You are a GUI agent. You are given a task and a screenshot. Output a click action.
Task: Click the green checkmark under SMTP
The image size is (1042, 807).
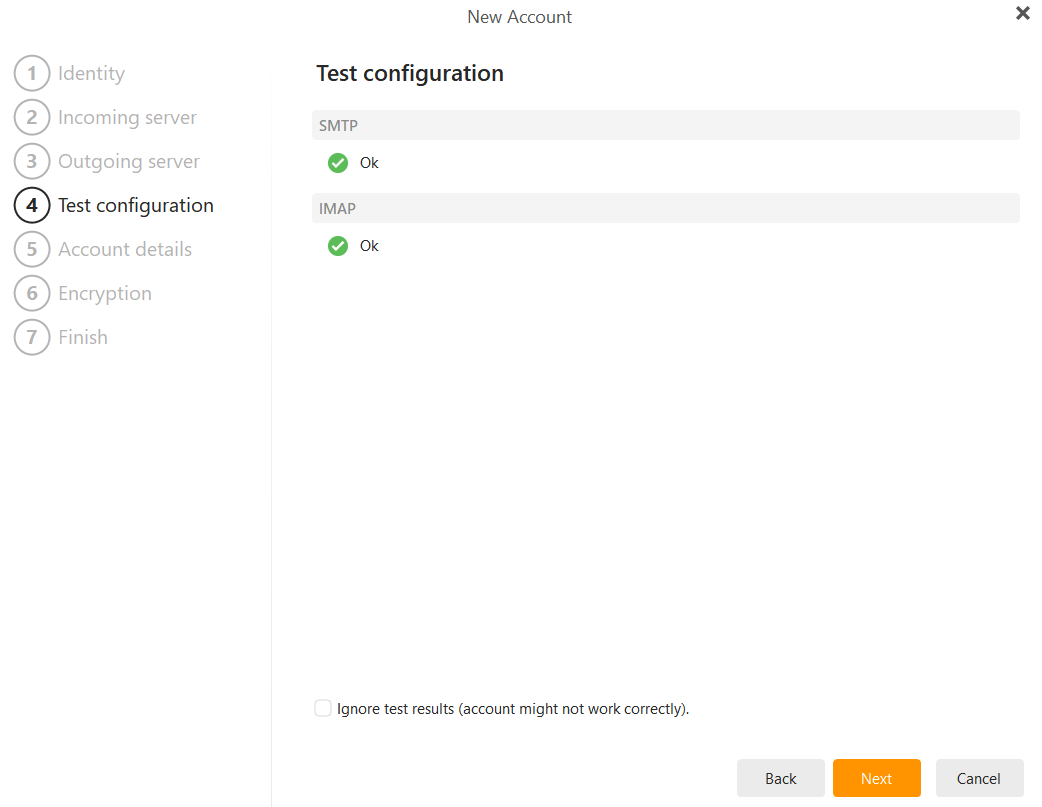click(338, 162)
